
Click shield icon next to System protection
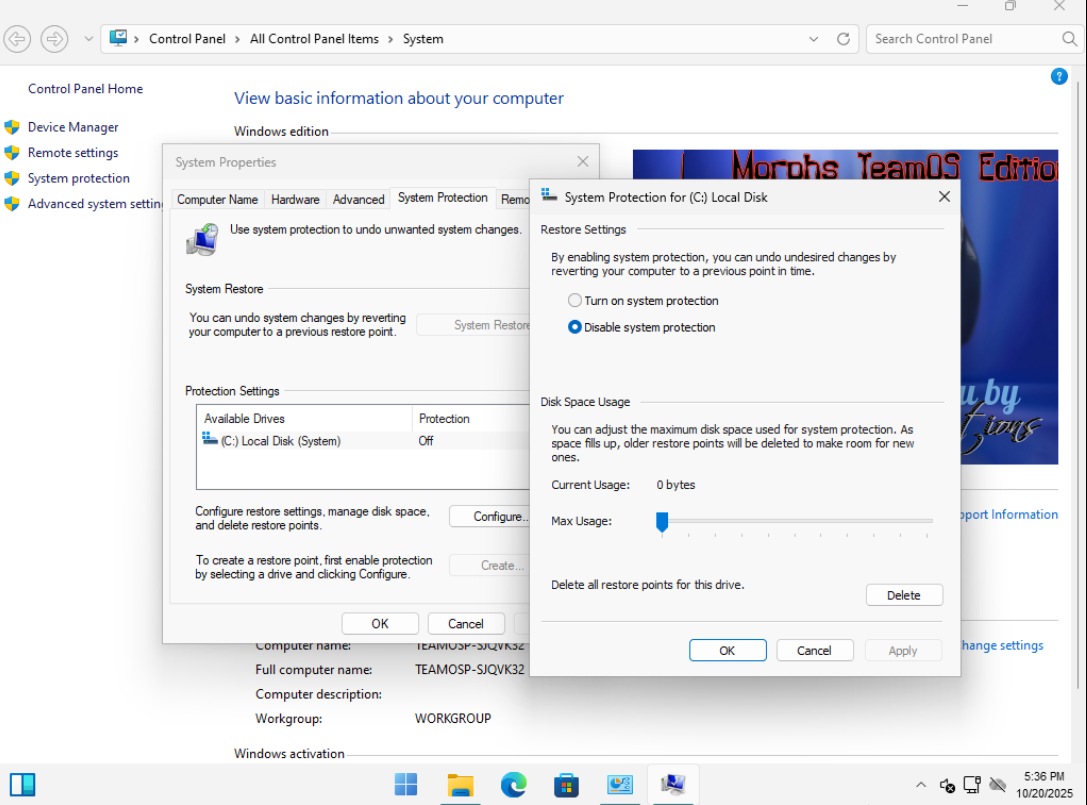(x=12, y=178)
